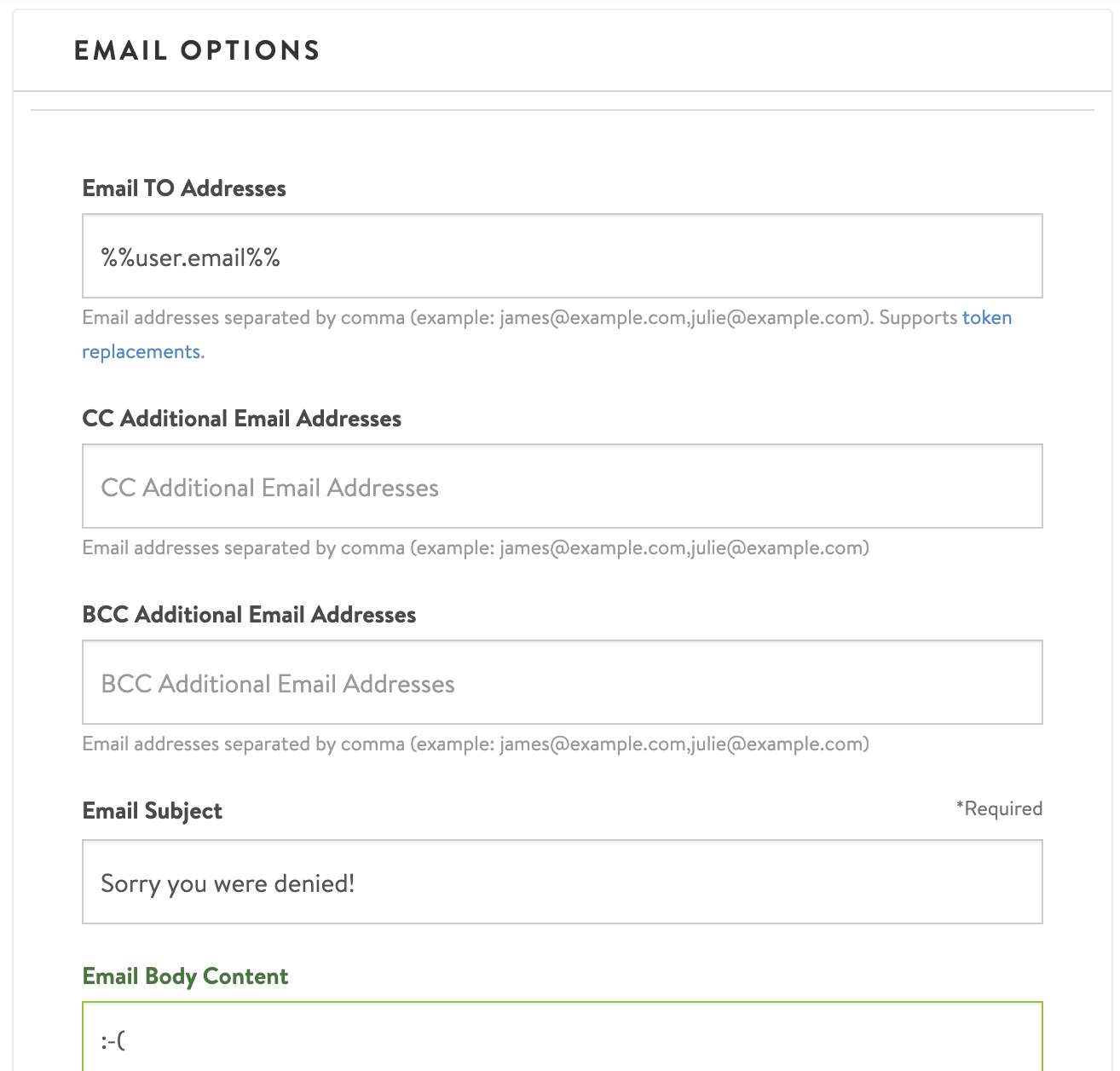Click the Email Subject input field

point(561,882)
